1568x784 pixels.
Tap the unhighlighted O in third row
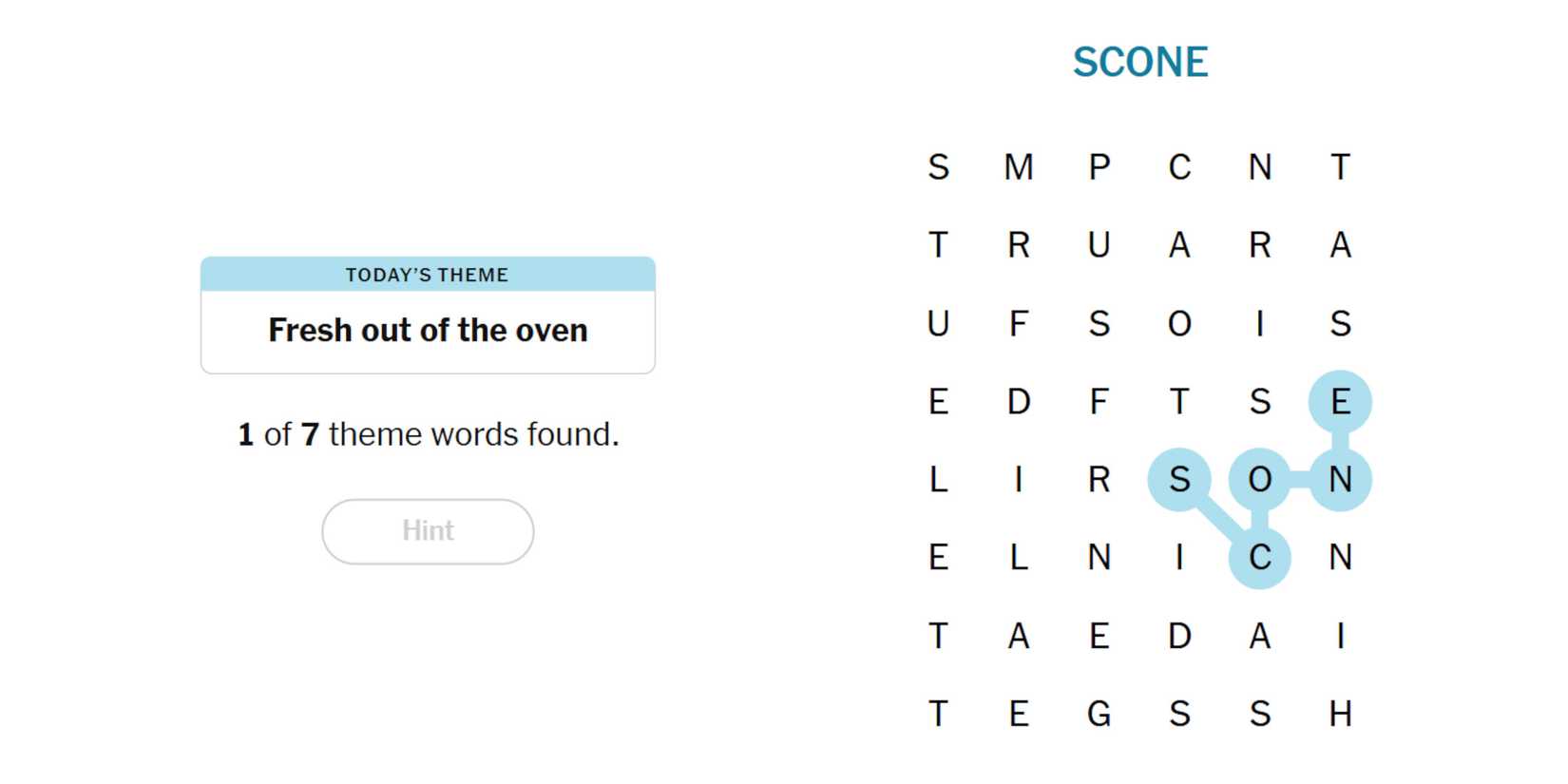coord(1179,324)
